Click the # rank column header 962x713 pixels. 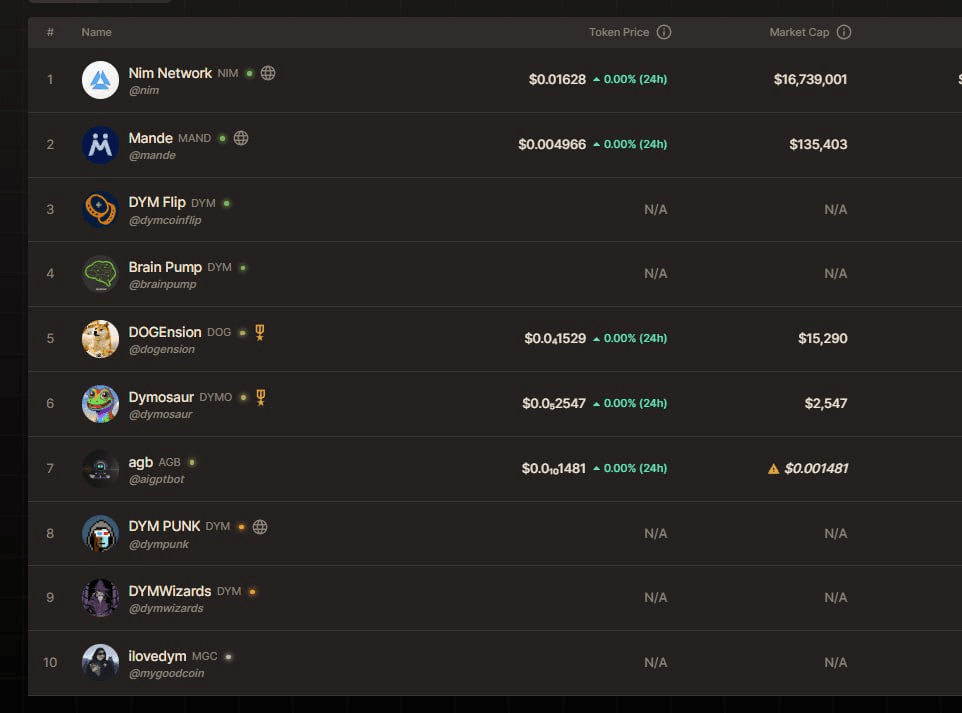coord(50,32)
